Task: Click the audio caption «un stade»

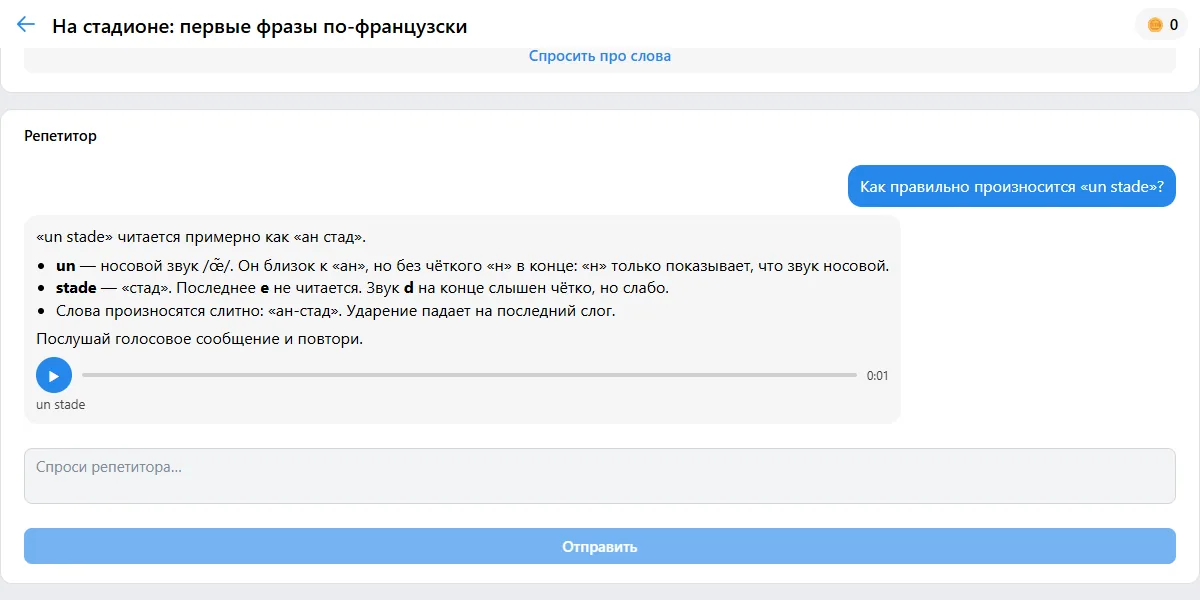Action: pos(61,405)
